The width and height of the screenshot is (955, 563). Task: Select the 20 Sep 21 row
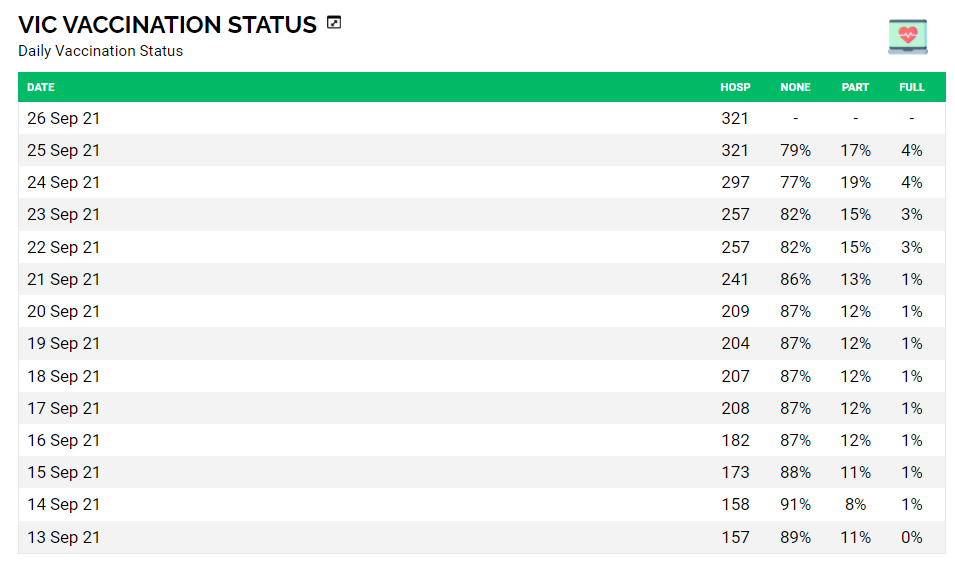coord(63,311)
